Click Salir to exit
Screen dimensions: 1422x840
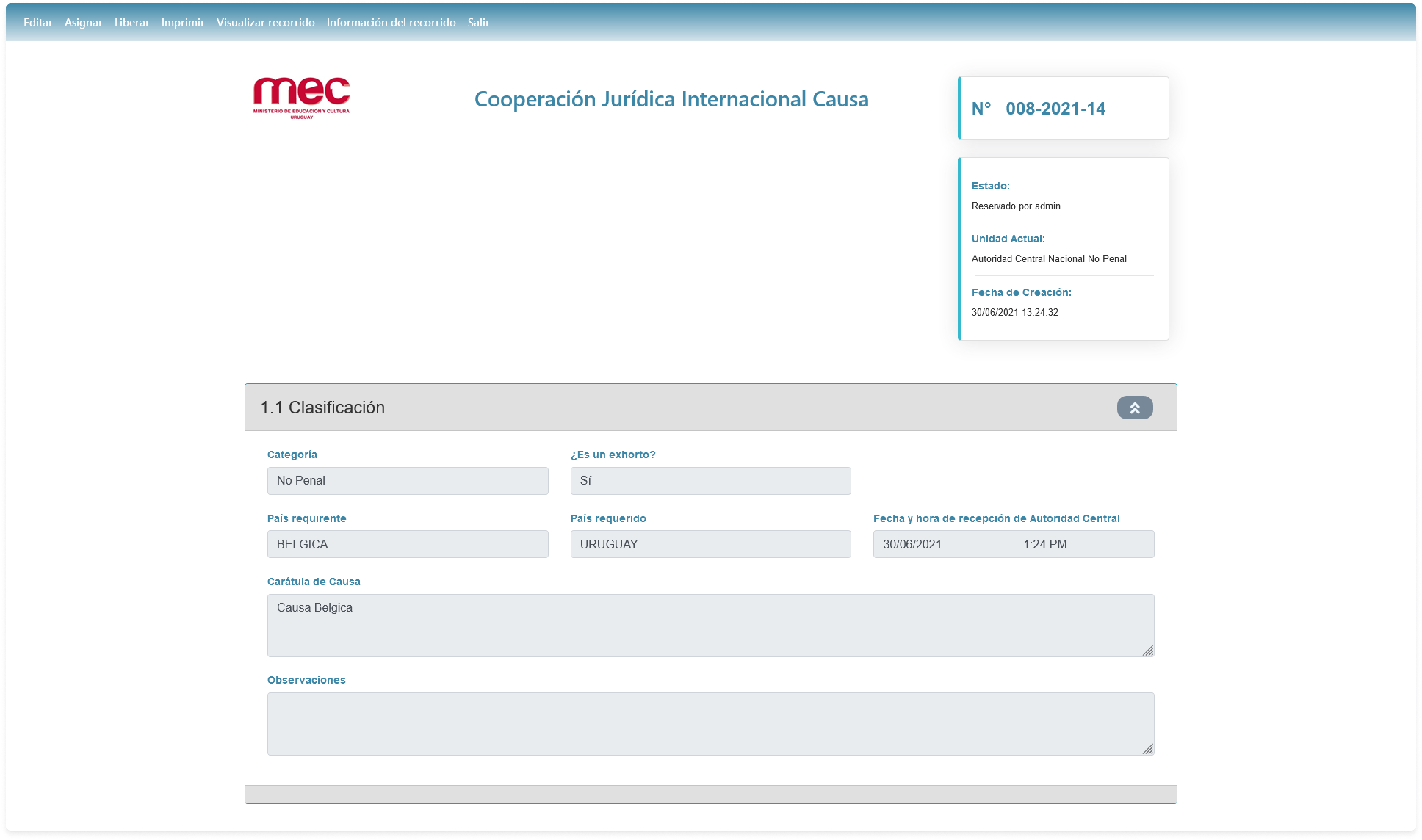(x=478, y=23)
